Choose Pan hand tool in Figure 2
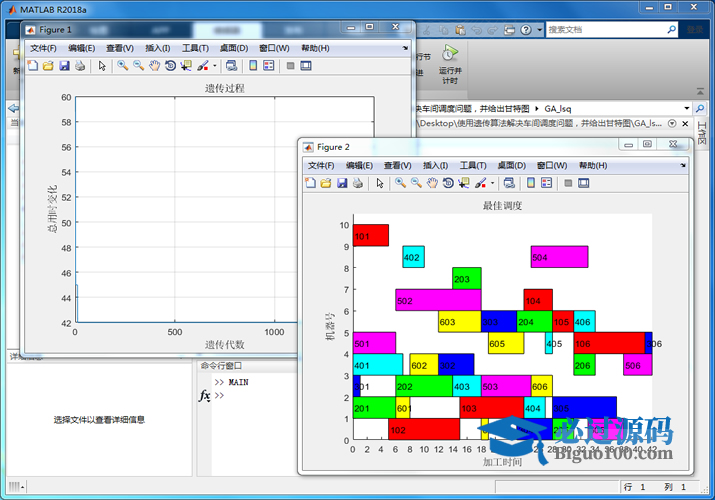The height and width of the screenshot is (500, 715). tap(432, 183)
